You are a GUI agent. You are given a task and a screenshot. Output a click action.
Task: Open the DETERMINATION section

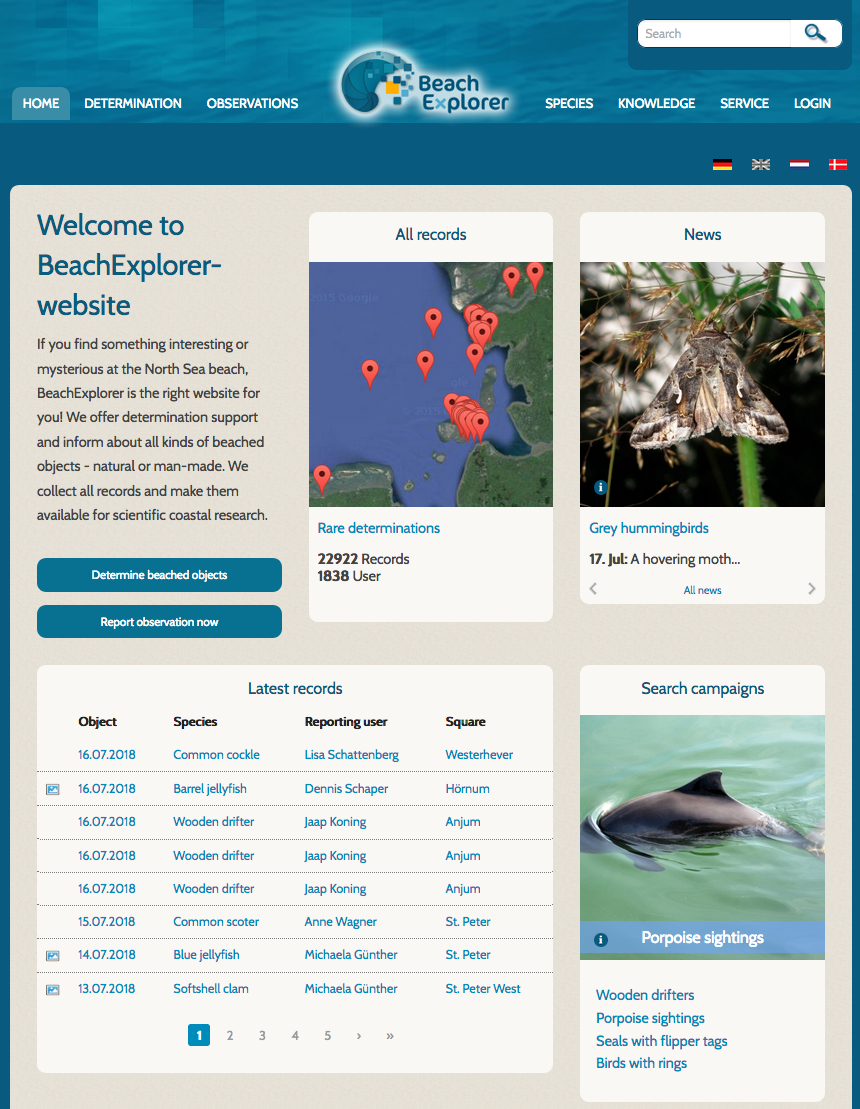coord(132,103)
